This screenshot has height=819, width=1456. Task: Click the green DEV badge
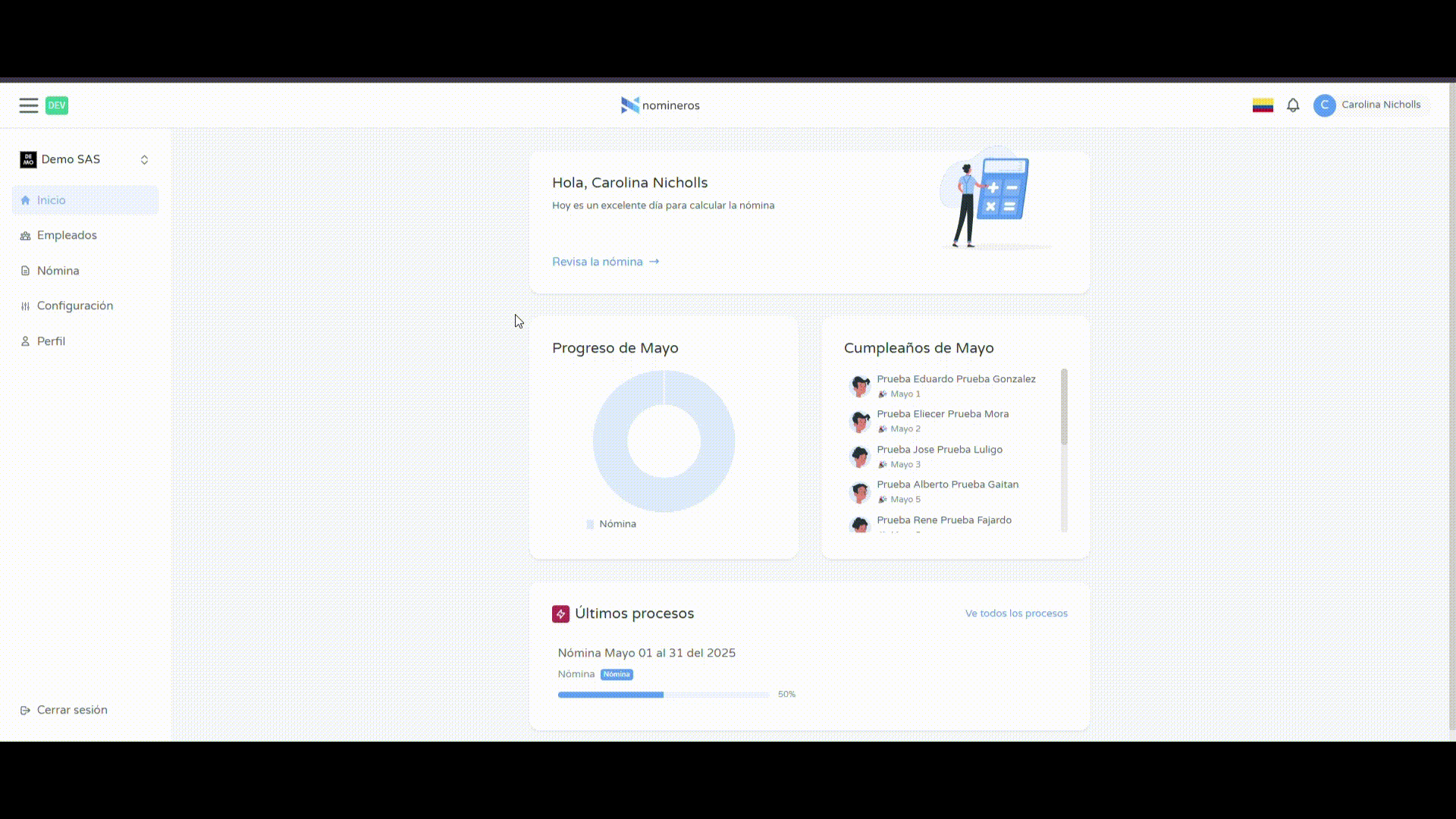coord(57,105)
